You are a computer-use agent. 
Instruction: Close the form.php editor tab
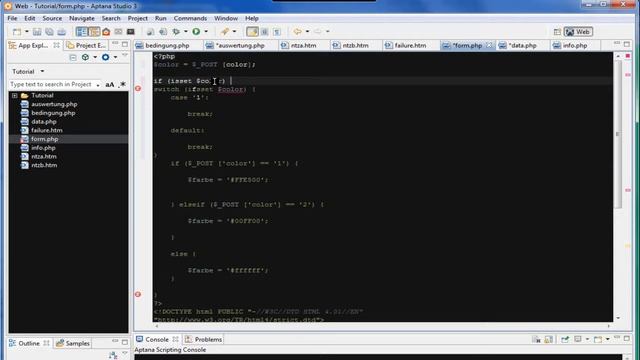(489, 45)
